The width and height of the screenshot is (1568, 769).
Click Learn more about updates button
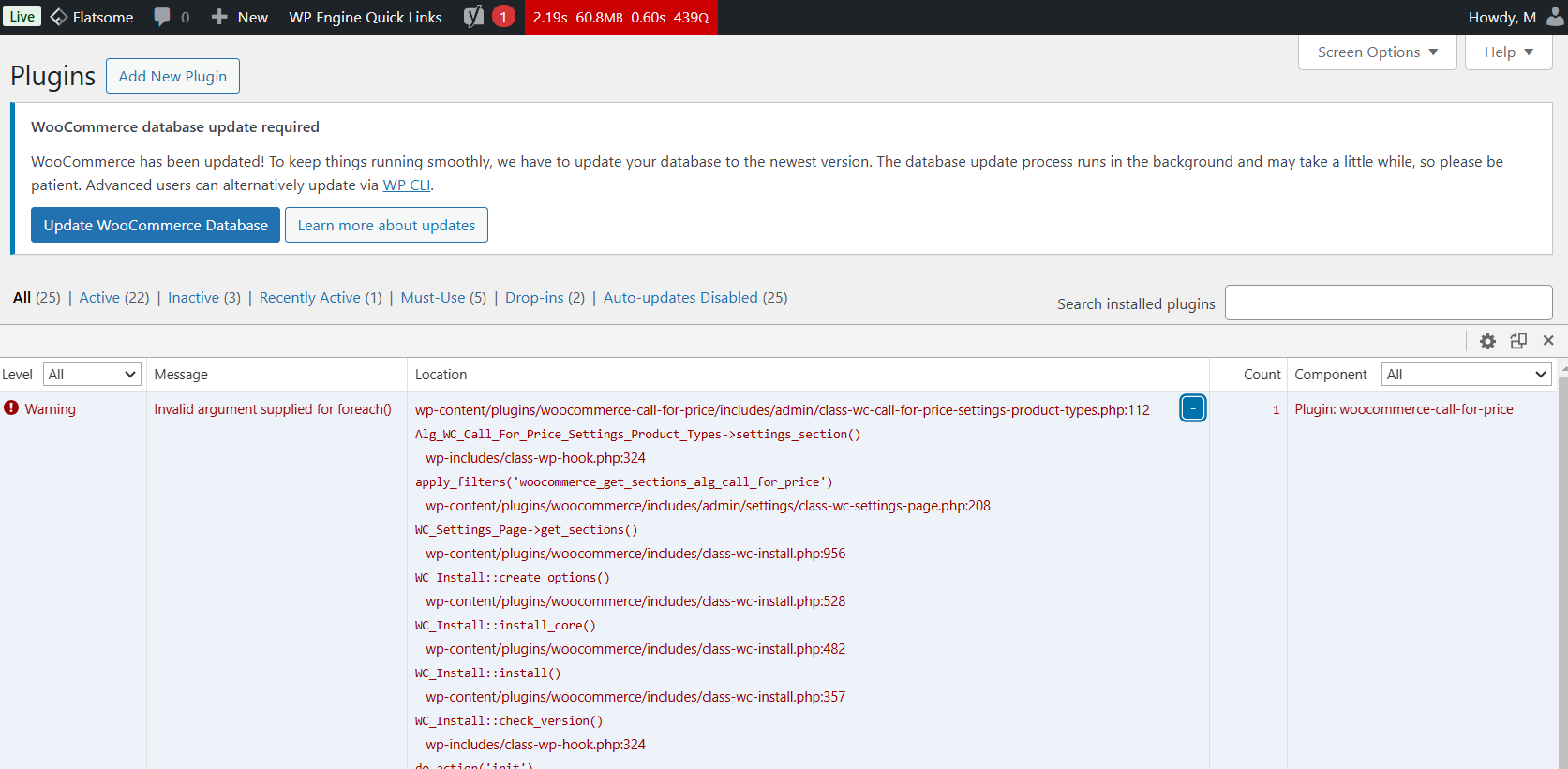386,225
